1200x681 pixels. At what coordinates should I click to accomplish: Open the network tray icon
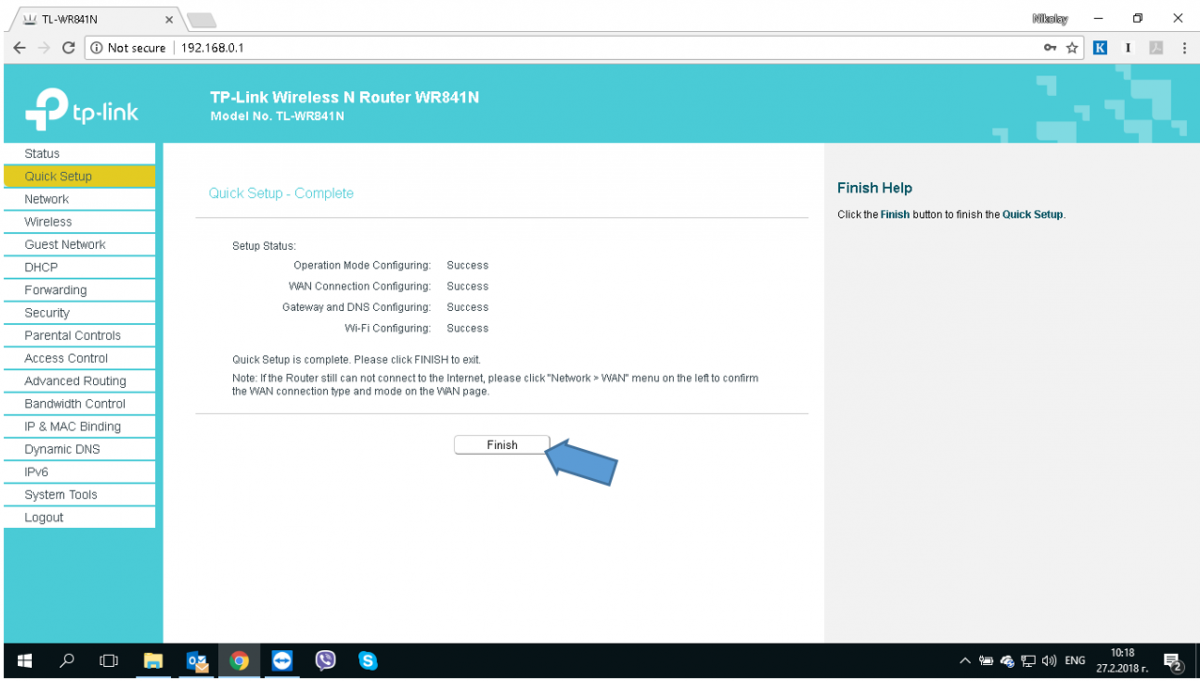1028,661
